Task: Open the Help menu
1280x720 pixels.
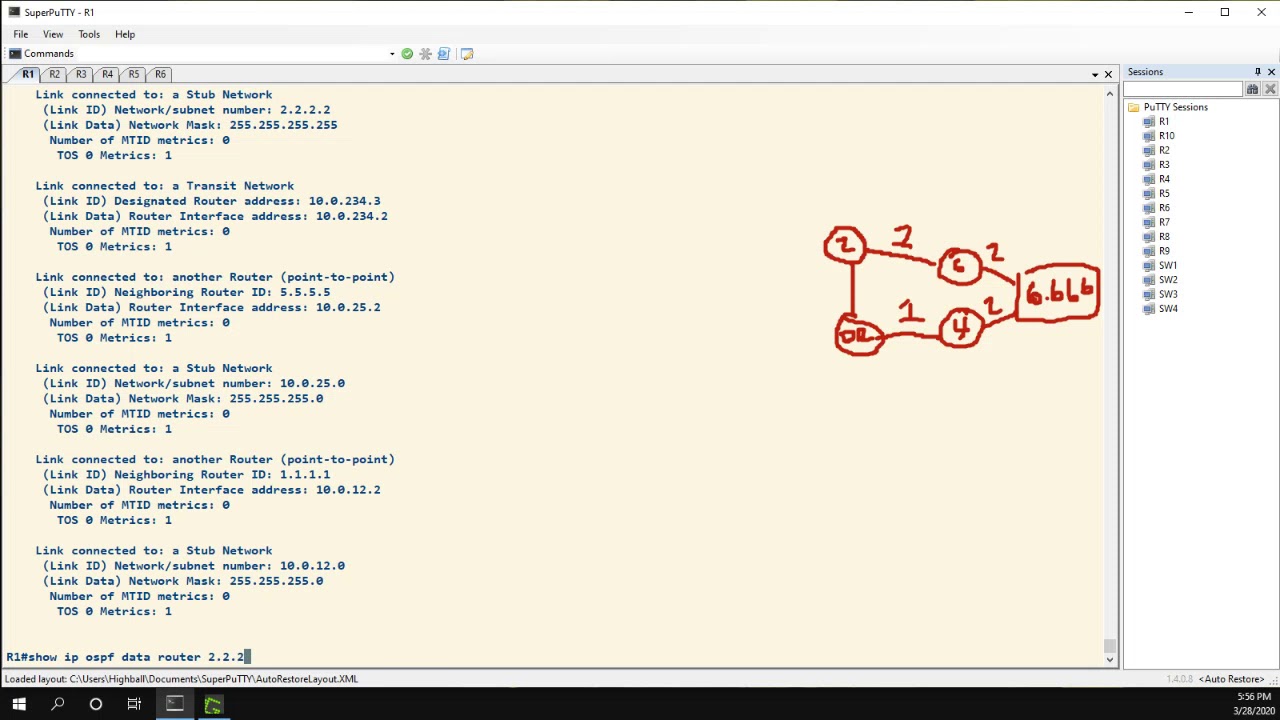Action: coord(125,34)
